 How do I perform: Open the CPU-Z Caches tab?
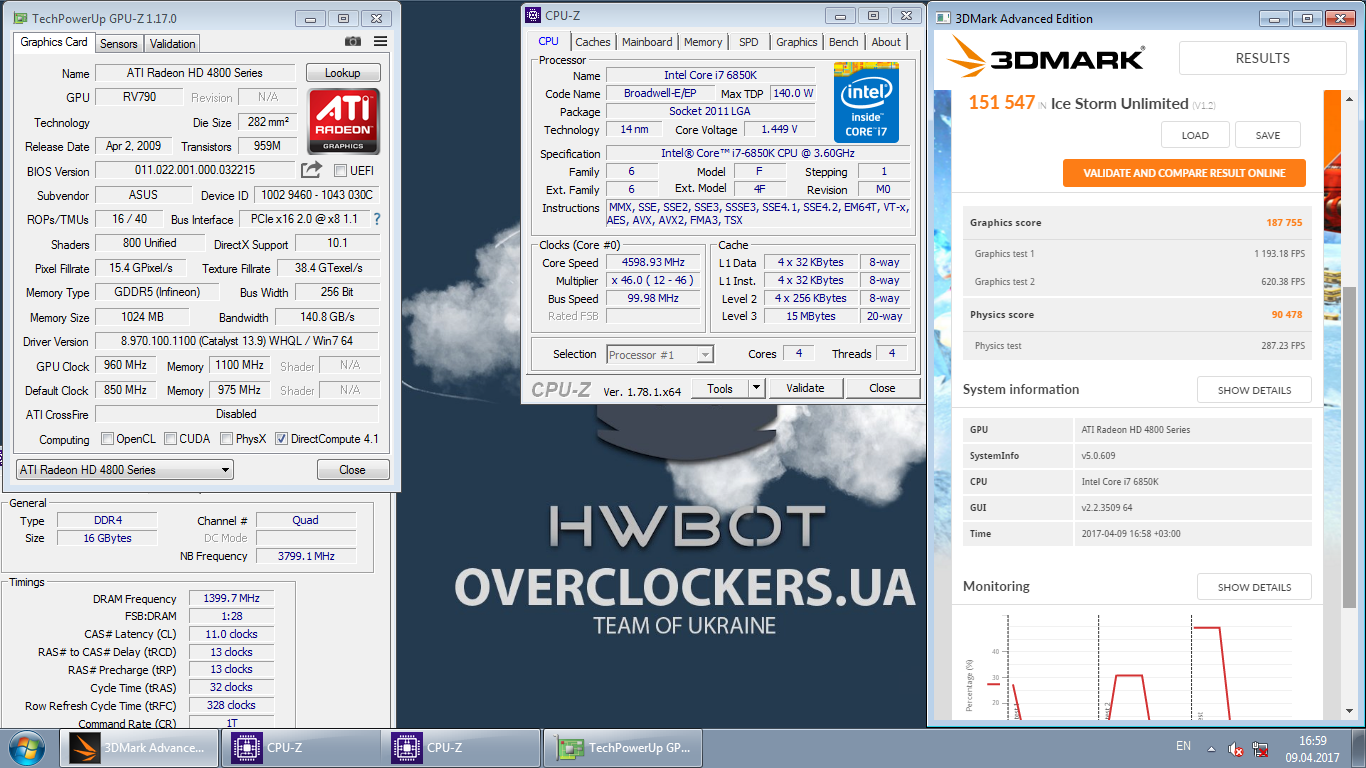(x=593, y=42)
